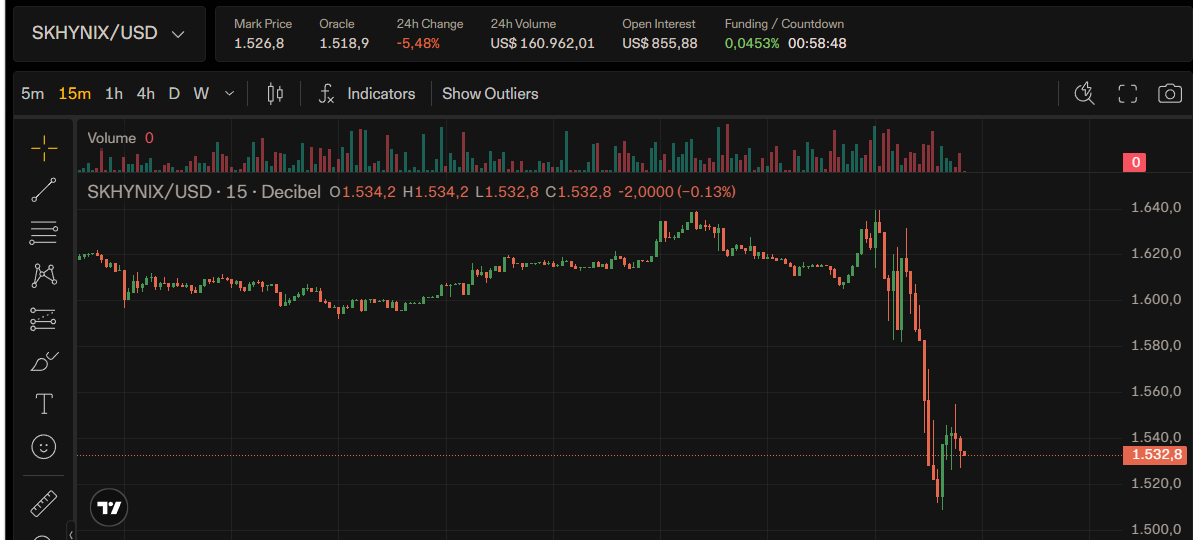Screen dimensions: 1193x540
Task: Click the 24h Volume US$ 160.962,01
Action: 542,43
